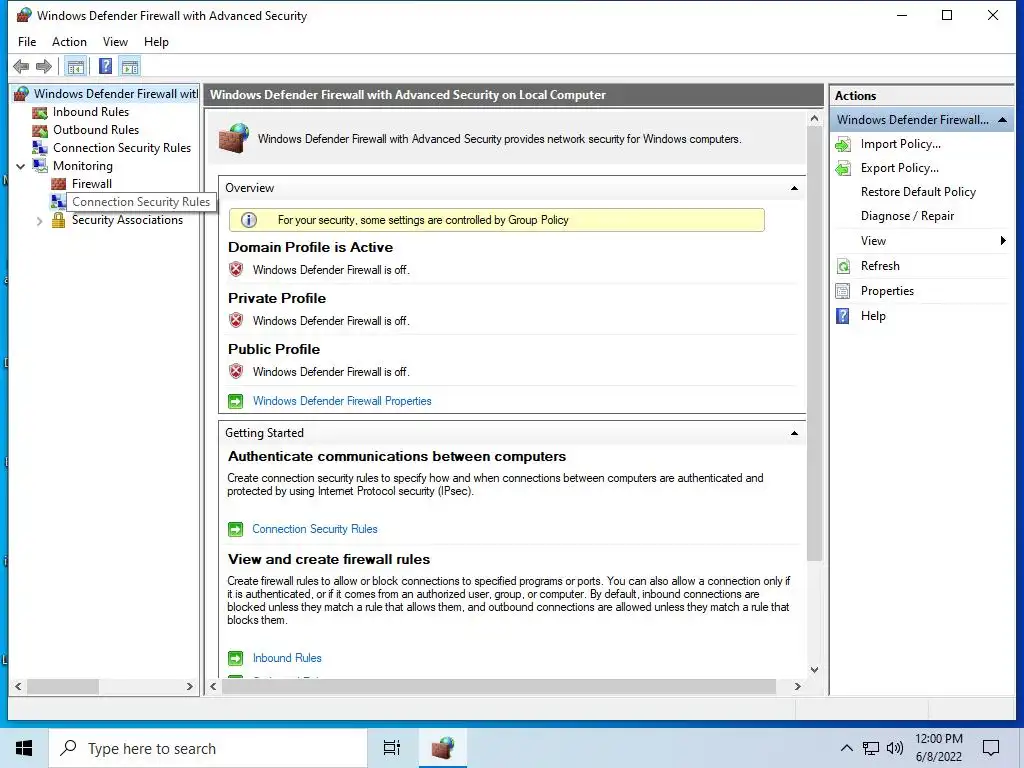
Task: Click the red shield icon under Domain Profile
Action: pyautogui.click(x=236, y=269)
